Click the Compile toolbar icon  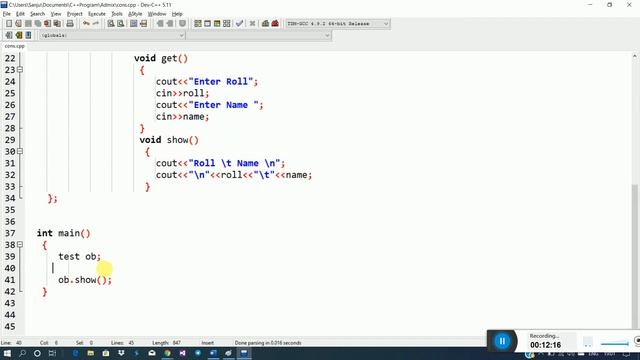[x=198, y=24]
